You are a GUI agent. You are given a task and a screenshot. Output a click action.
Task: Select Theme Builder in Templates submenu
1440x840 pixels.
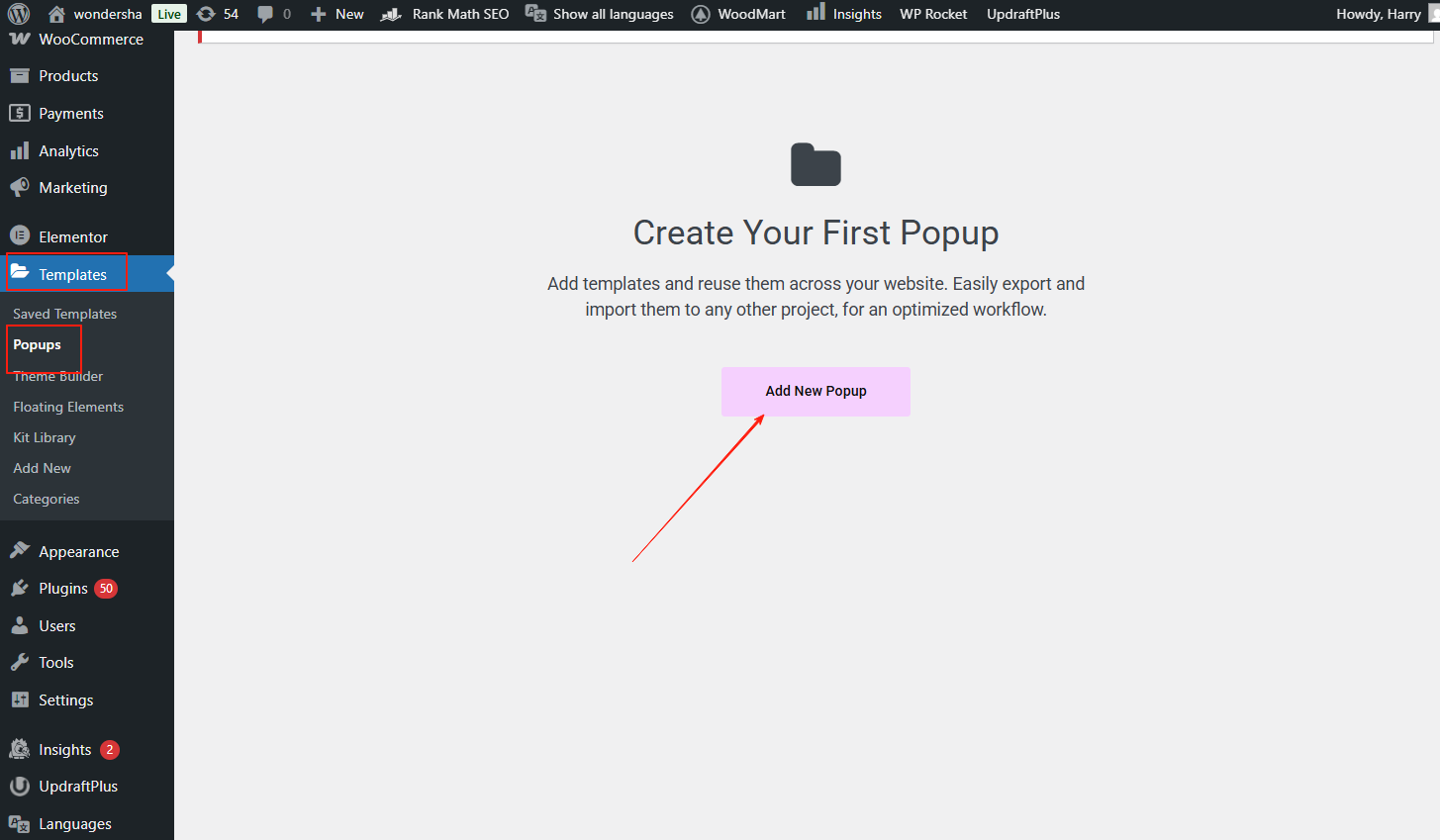tap(58, 376)
